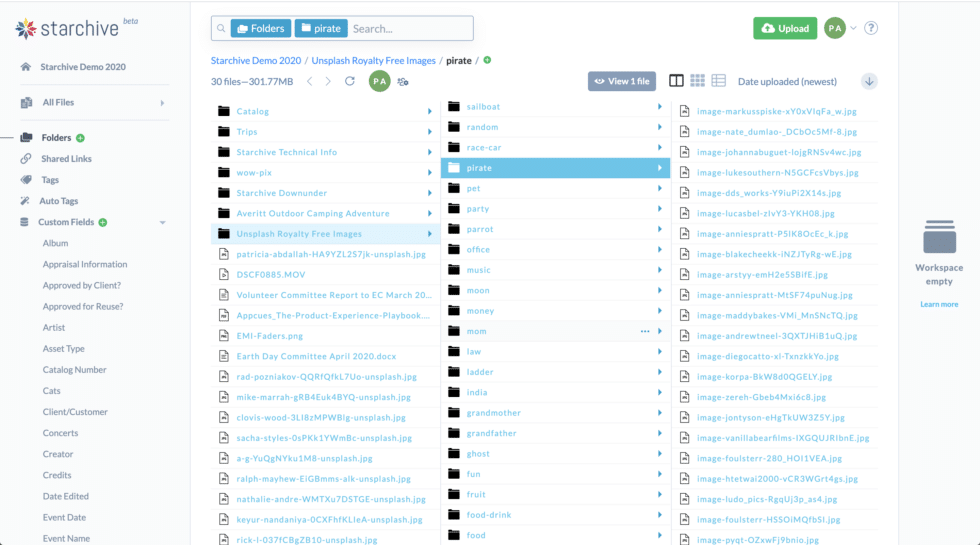The image size is (980, 545).
Task: Open the PA user avatar menu
Action: [834, 28]
